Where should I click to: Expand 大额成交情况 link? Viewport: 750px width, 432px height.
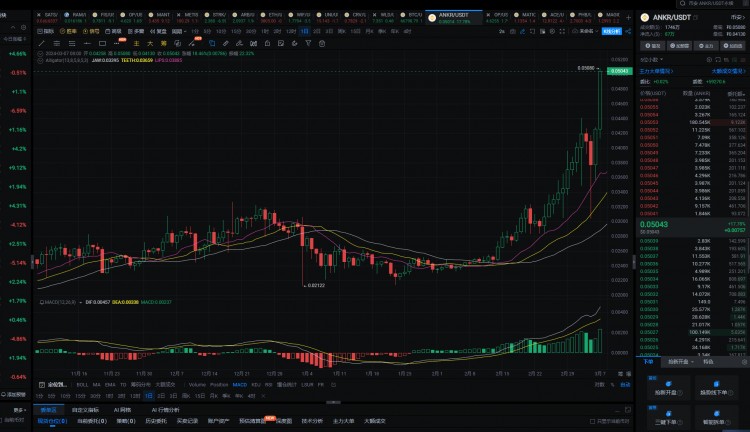(x=728, y=71)
